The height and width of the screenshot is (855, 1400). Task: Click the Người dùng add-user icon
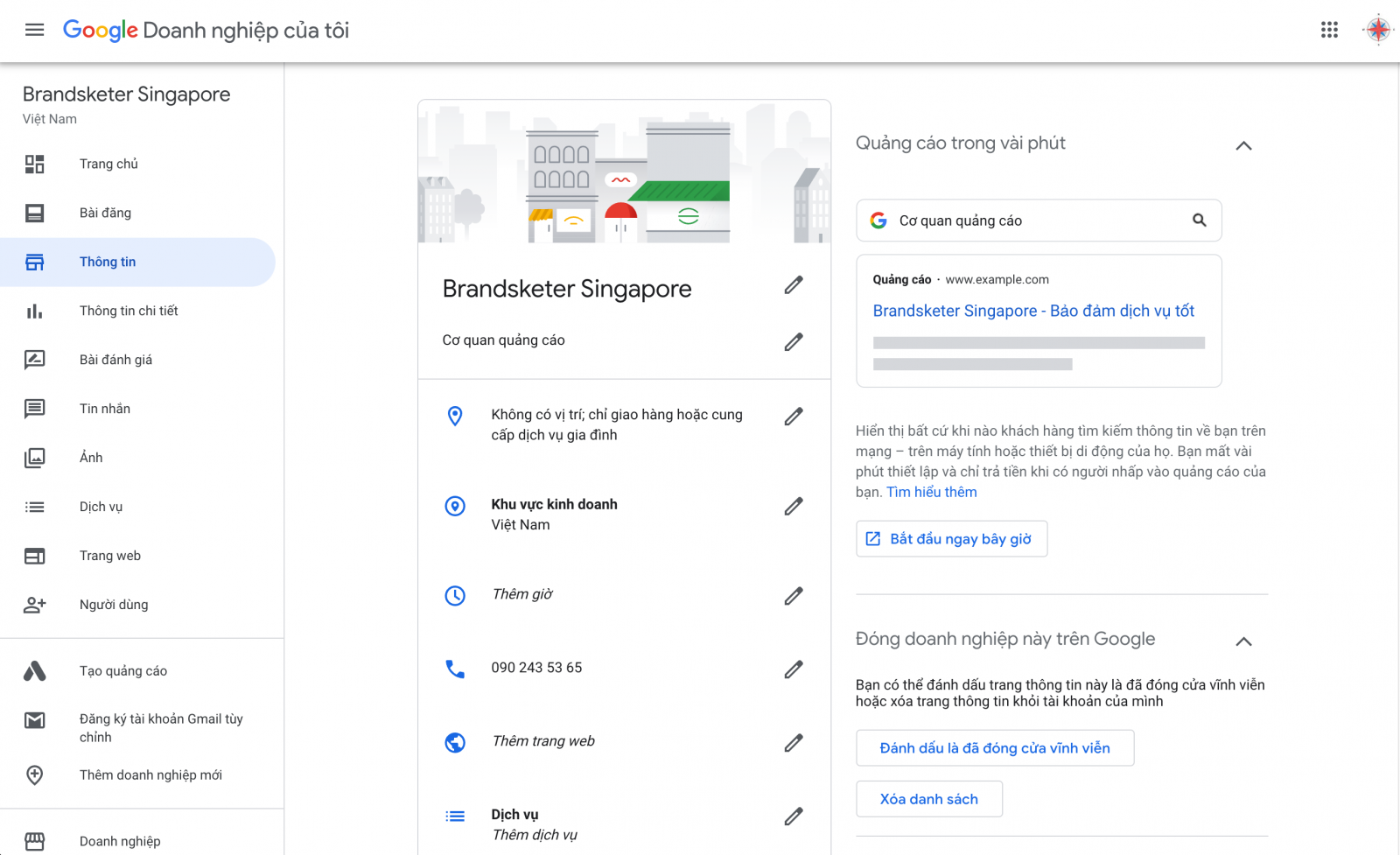click(x=34, y=605)
